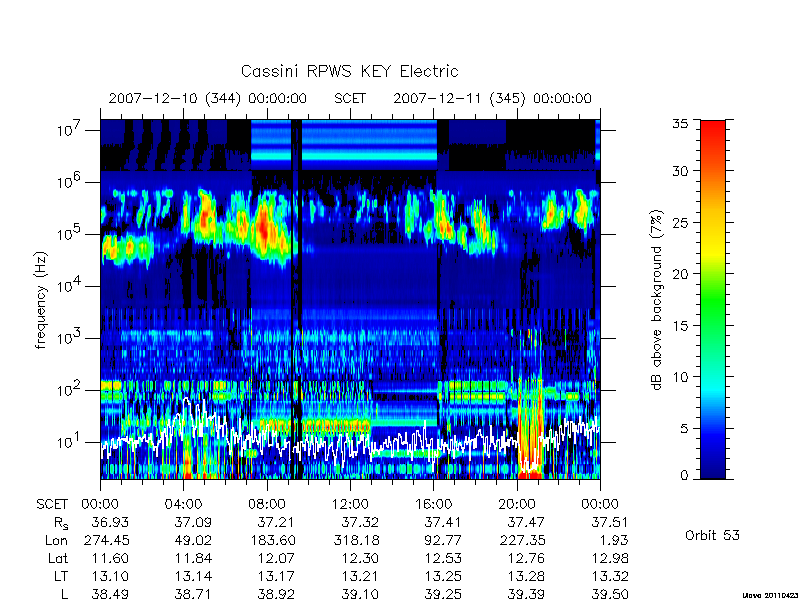Select the LT row header

[61, 577]
